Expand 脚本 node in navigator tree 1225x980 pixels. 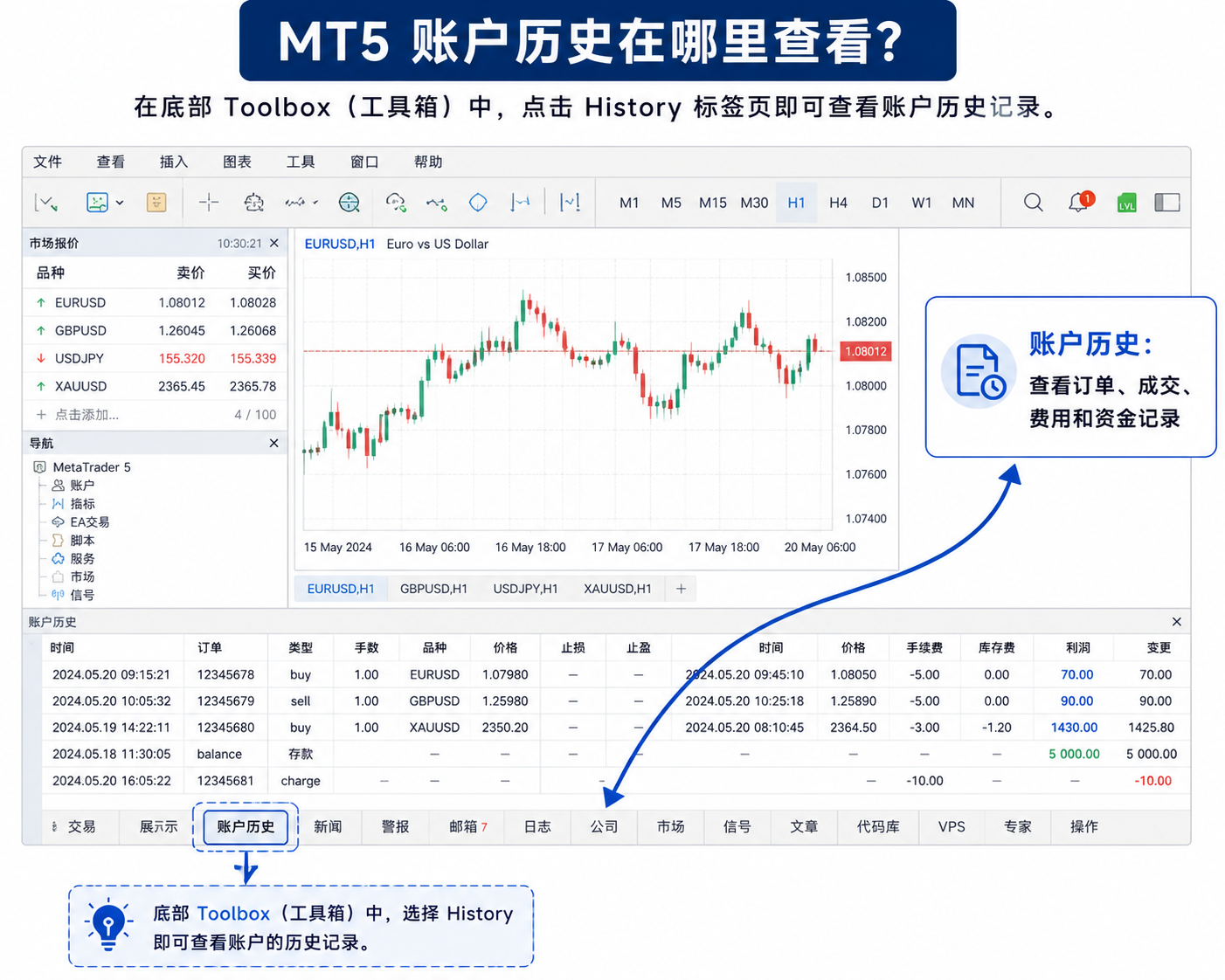coord(73,540)
